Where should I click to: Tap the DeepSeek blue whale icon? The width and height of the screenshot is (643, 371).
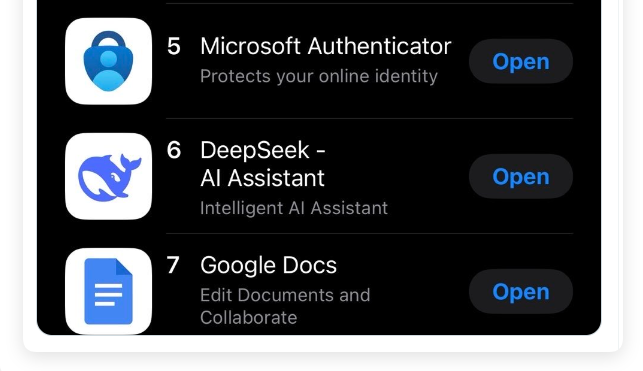(108, 176)
